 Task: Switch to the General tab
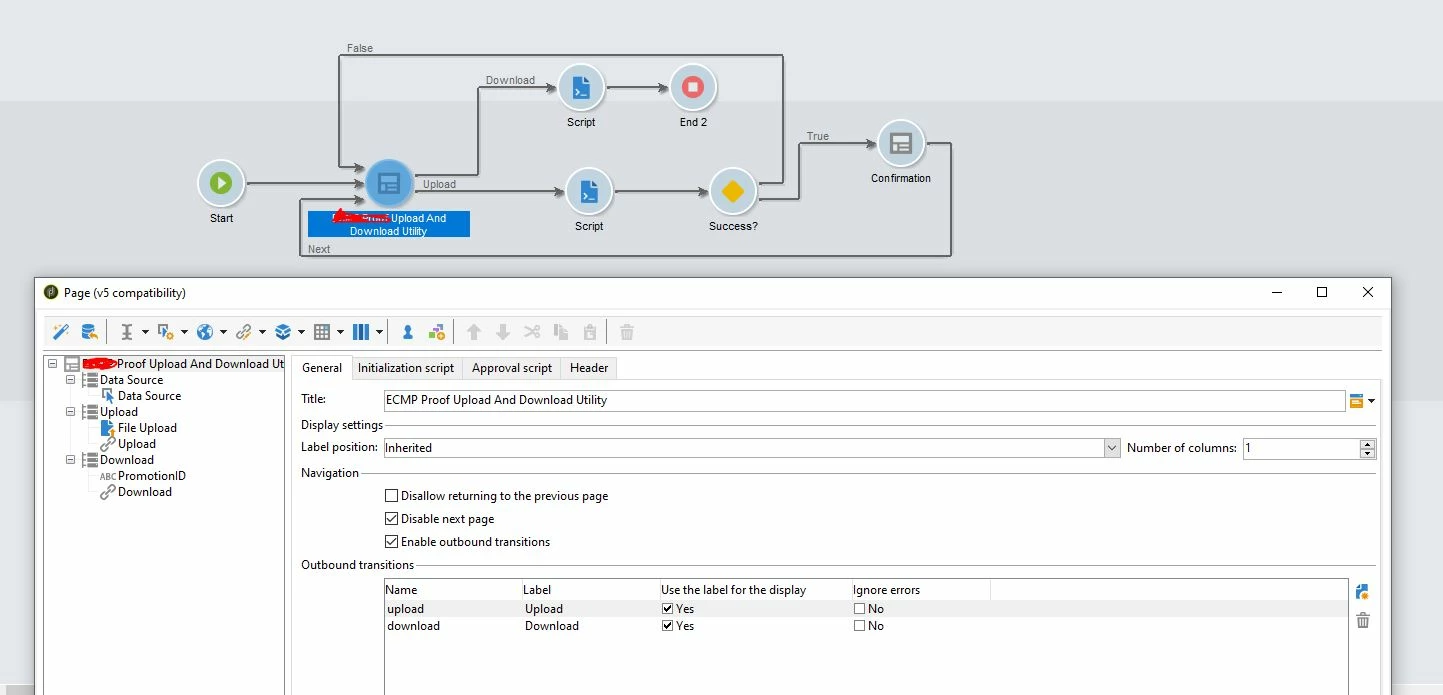coord(322,368)
